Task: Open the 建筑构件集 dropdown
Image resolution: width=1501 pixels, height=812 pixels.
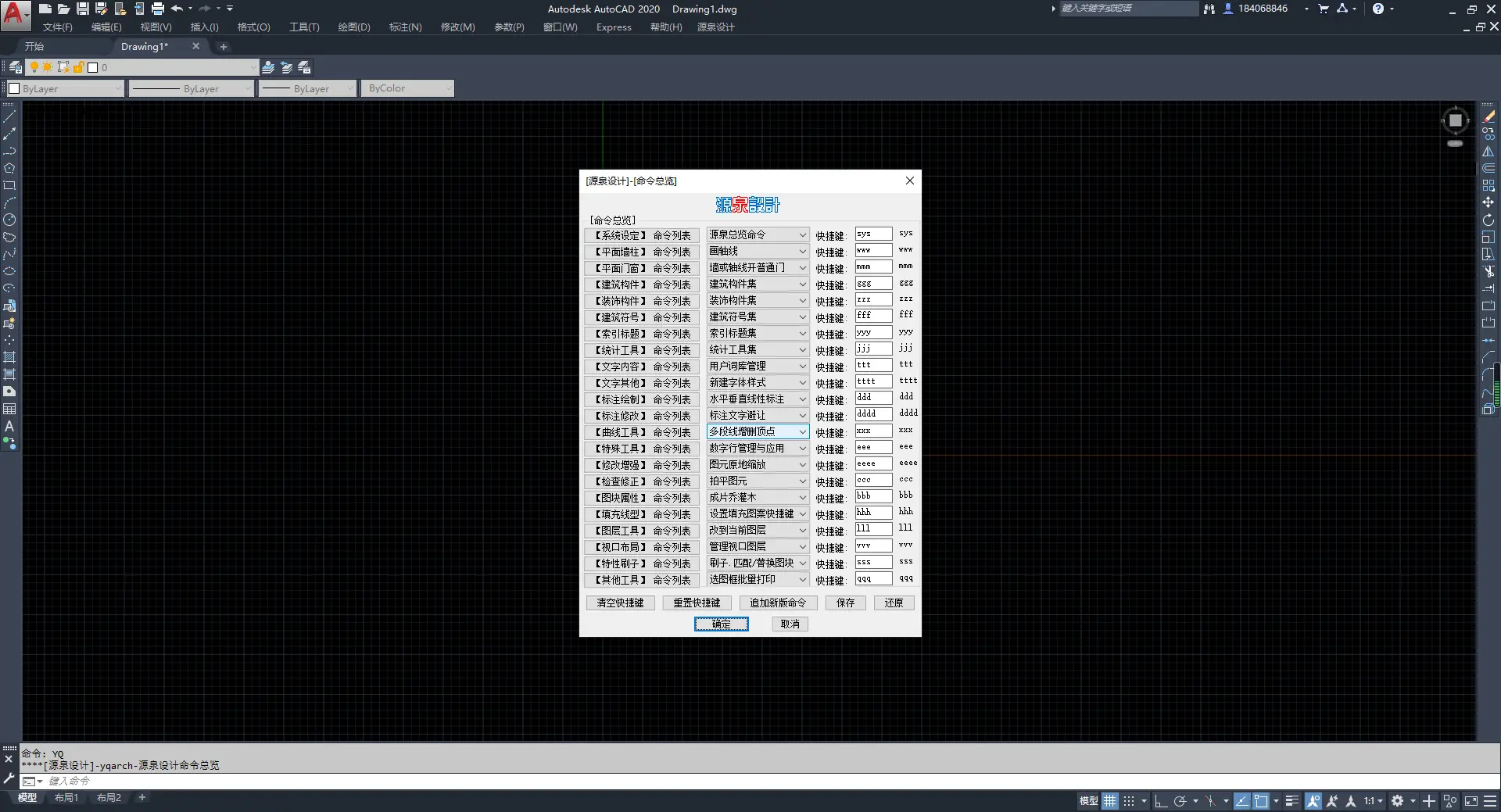Action: (757, 284)
